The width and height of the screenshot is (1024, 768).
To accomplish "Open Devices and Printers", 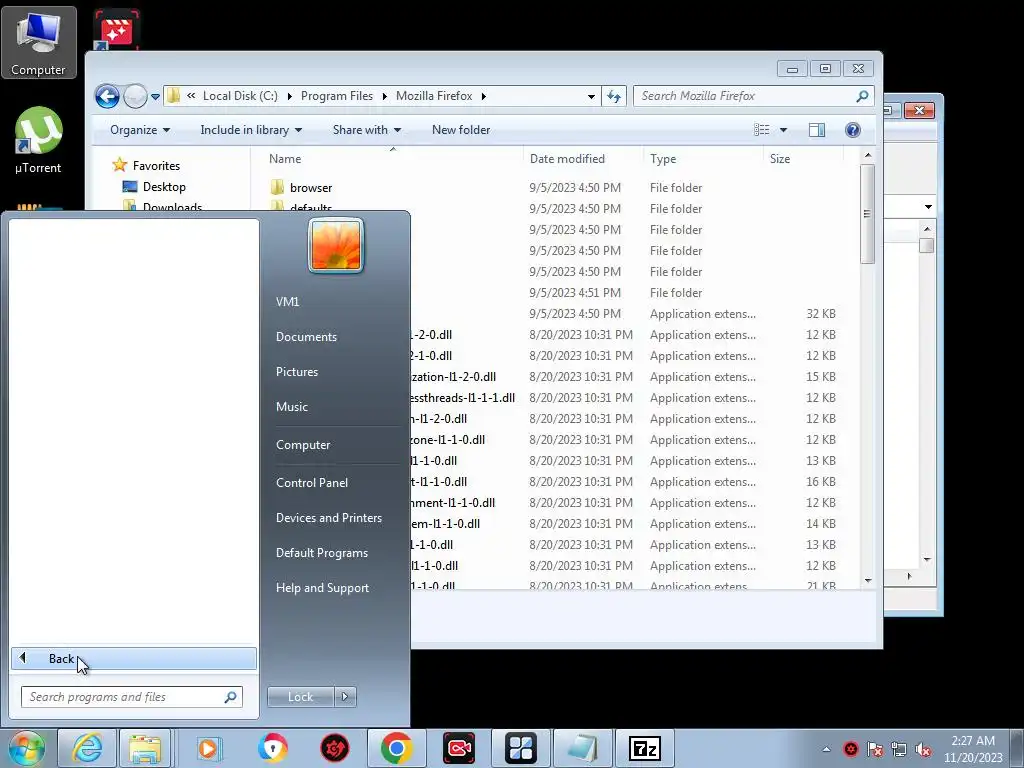I will pos(328,518).
